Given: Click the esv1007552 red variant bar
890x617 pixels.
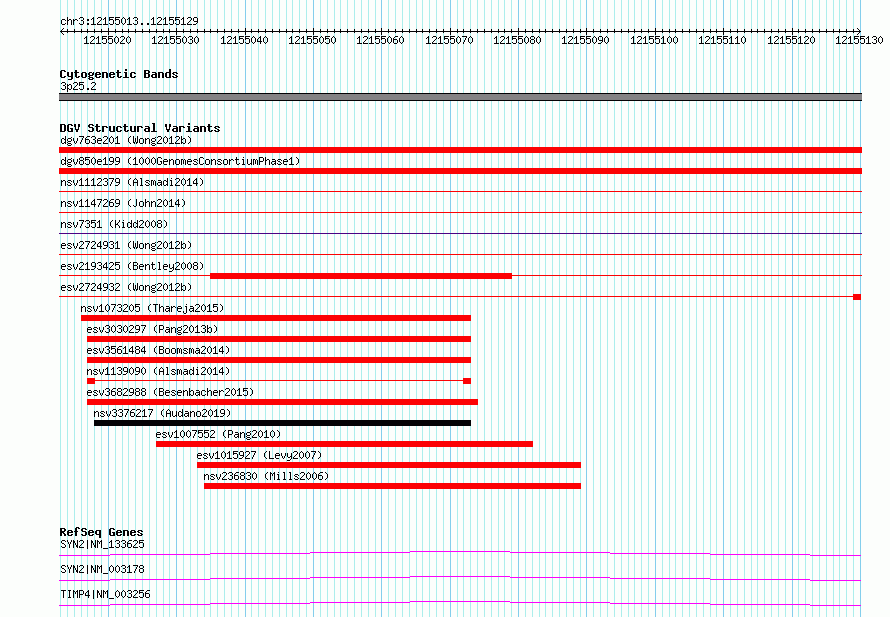Looking at the screenshot, I should 345,444.
